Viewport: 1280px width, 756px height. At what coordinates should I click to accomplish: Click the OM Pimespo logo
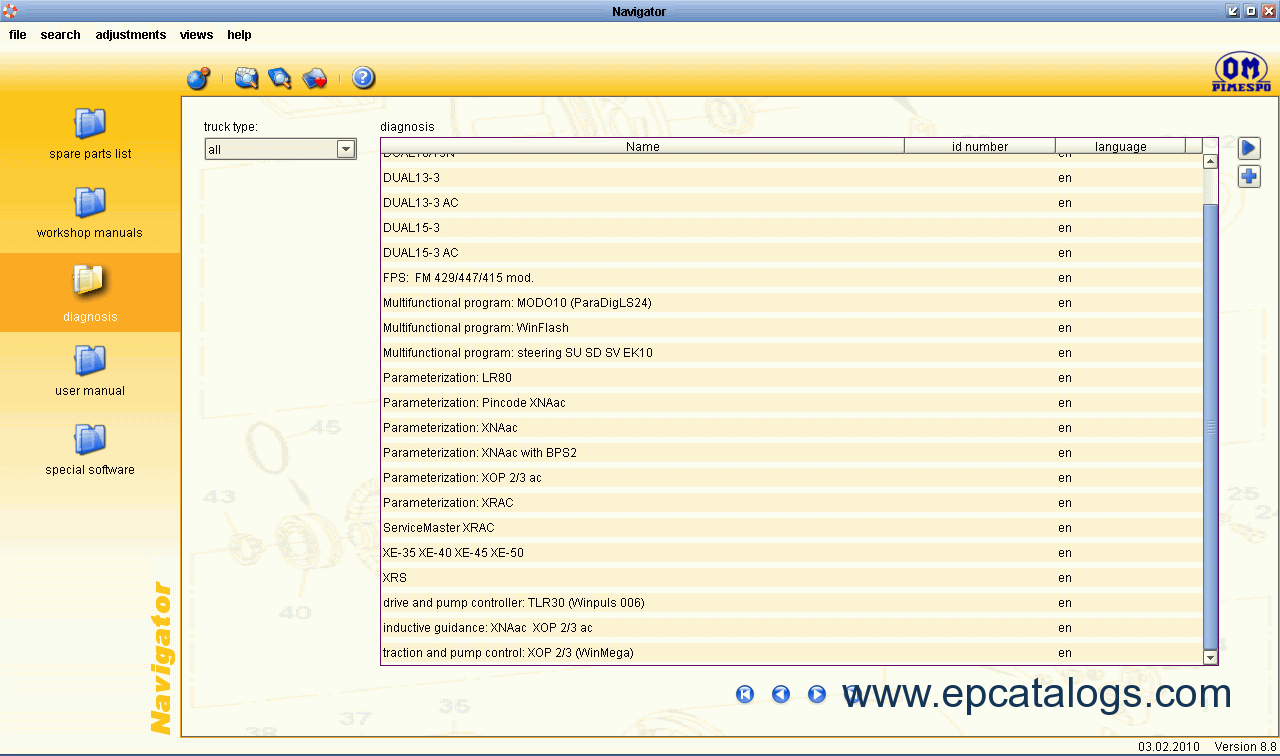[1241, 74]
